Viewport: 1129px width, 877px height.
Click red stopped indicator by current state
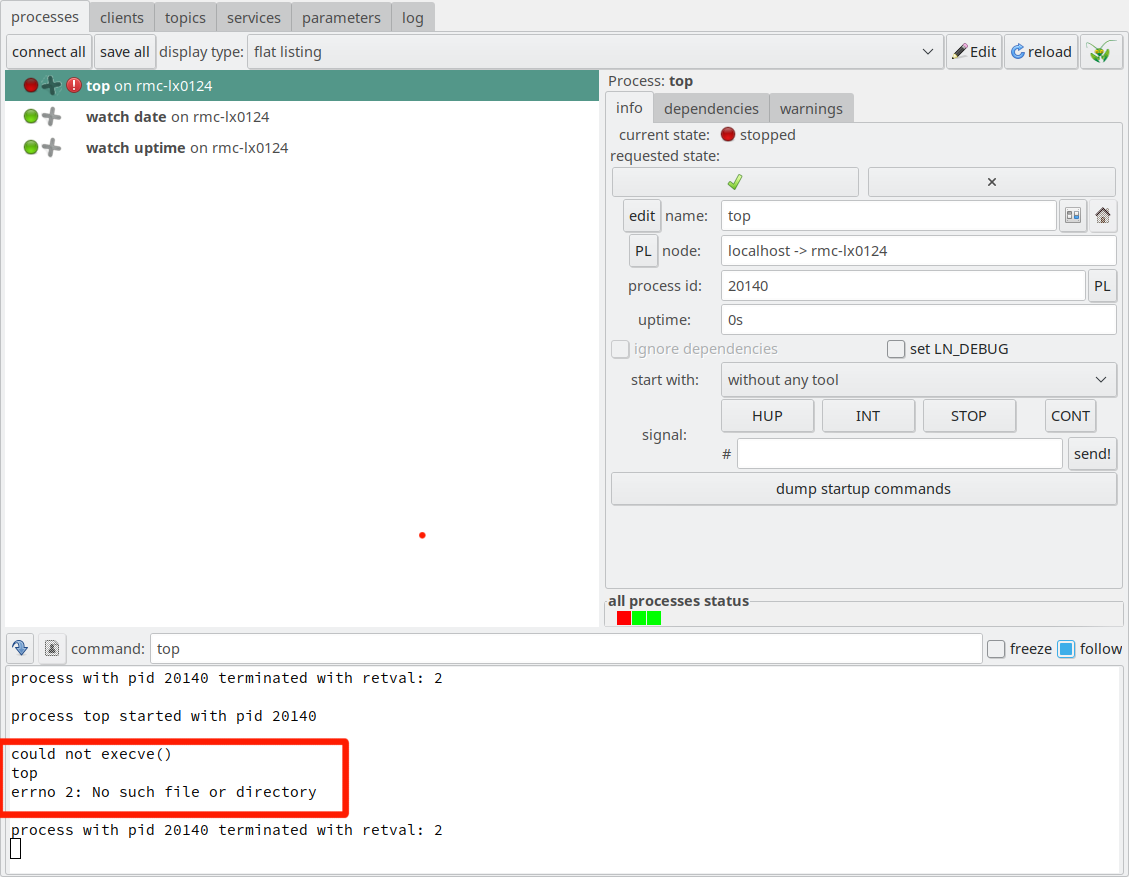coord(728,135)
